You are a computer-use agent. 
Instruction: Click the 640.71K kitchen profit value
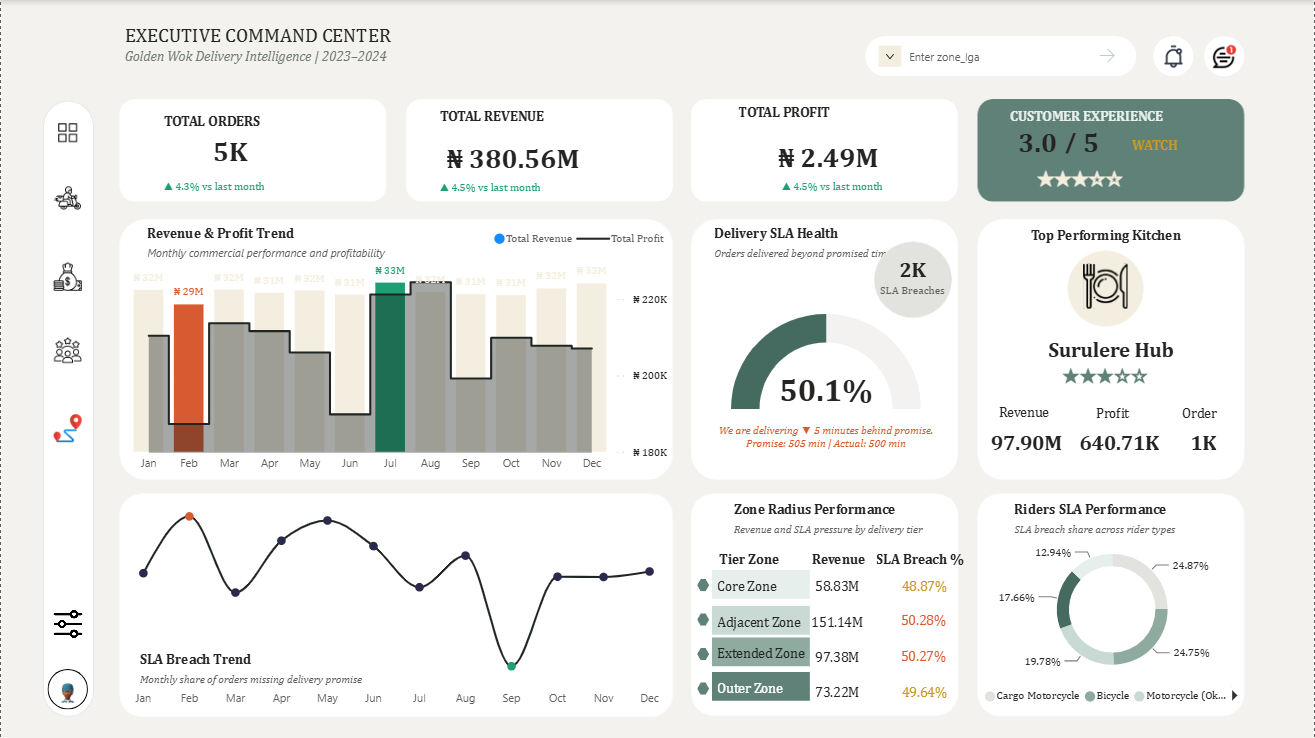pos(1119,442)
